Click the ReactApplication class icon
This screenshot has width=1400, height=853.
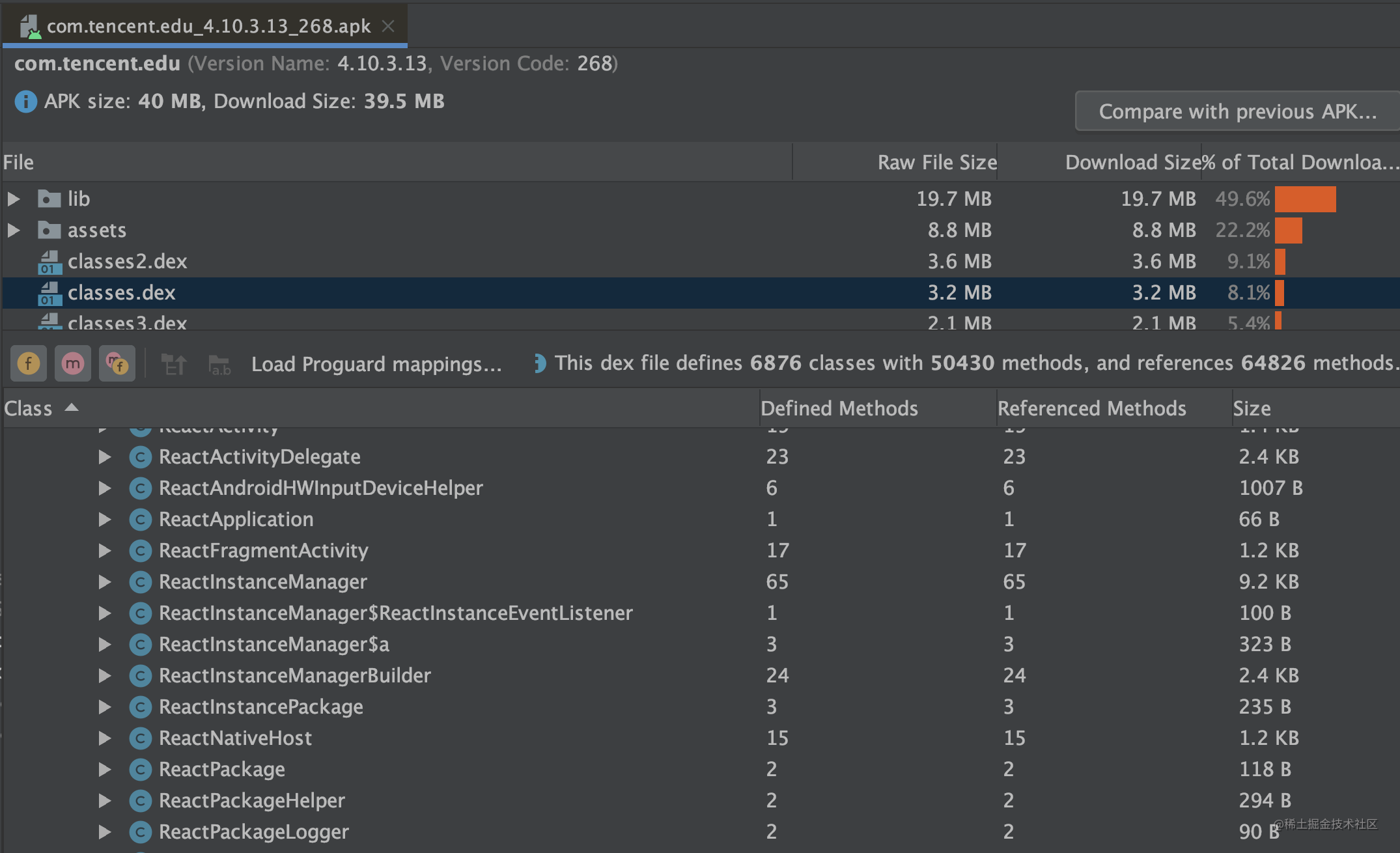140,520
